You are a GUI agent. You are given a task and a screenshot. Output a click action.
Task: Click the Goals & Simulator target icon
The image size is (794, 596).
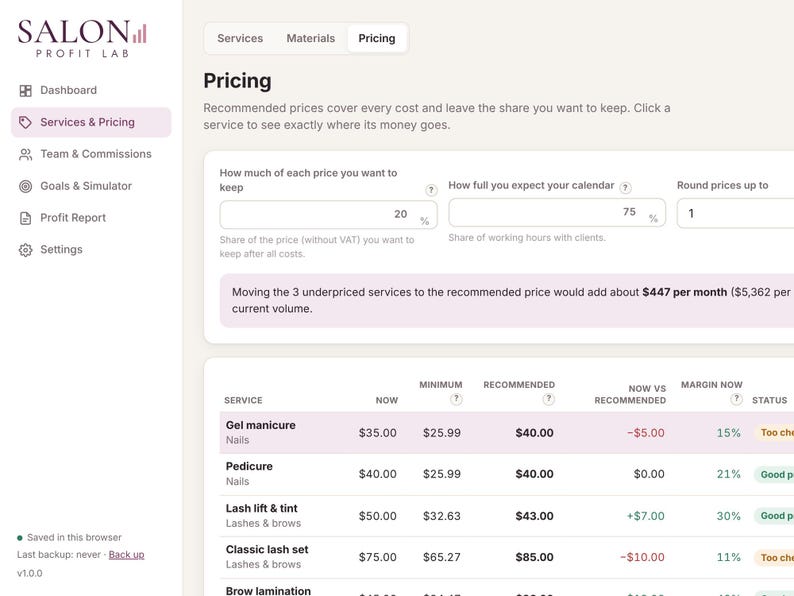tap(25, 186)
